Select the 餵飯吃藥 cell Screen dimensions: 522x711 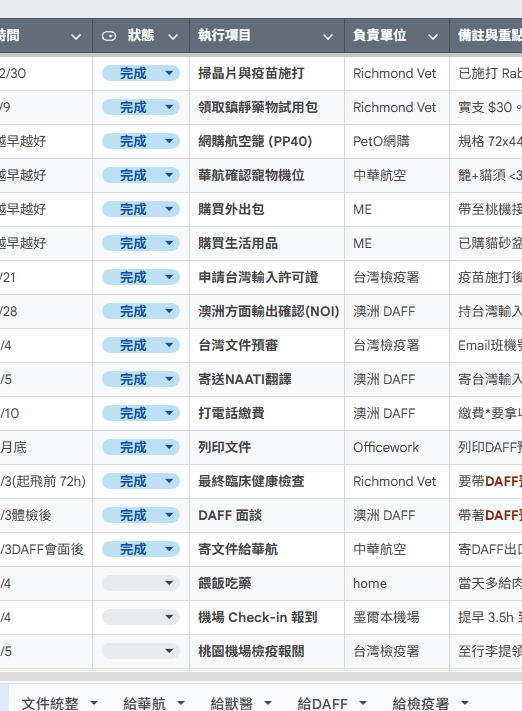267,584
